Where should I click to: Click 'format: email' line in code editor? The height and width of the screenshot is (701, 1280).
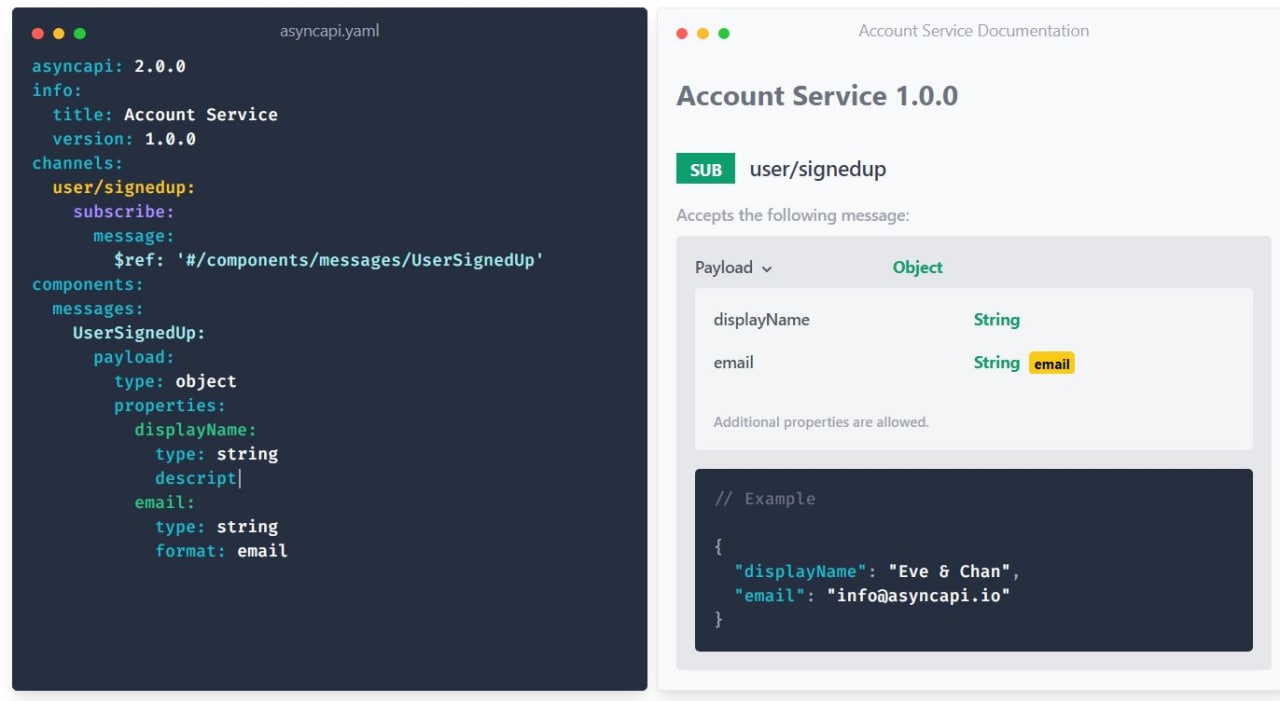pyautogui.click(x=221, y=551)
